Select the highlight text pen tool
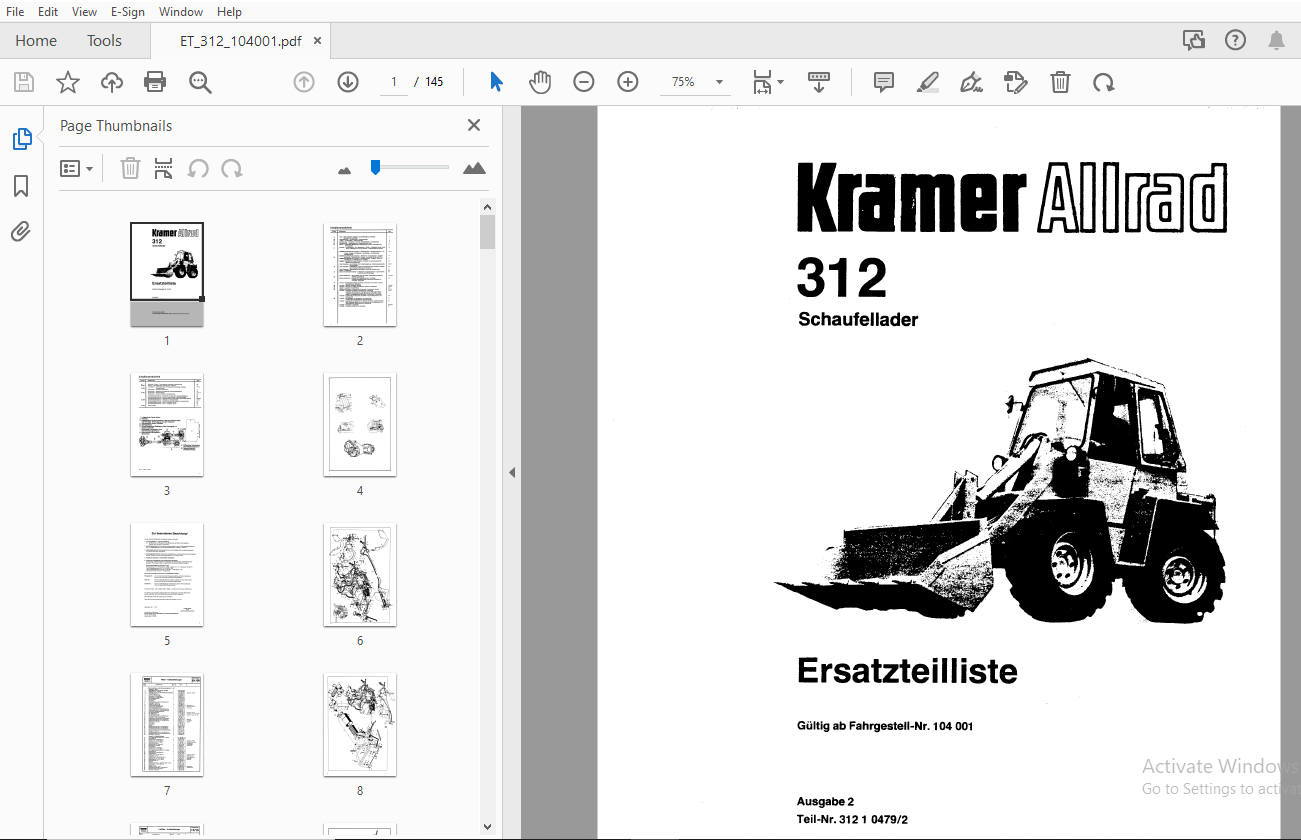This screenshot has height=840, width=1301. [928, 82]
